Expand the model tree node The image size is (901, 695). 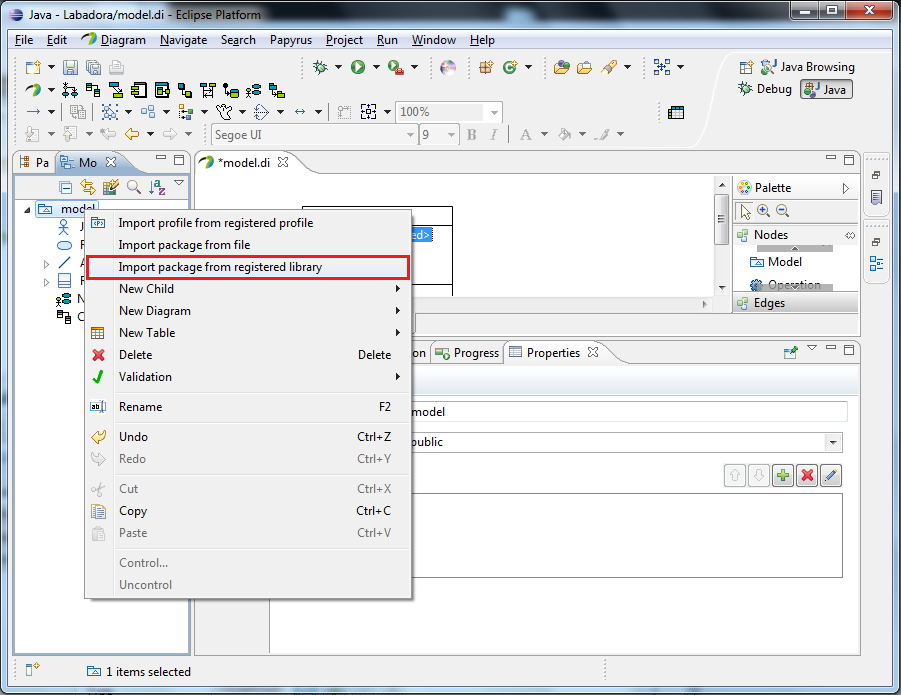pyautogui.click(x=26, y=209)
